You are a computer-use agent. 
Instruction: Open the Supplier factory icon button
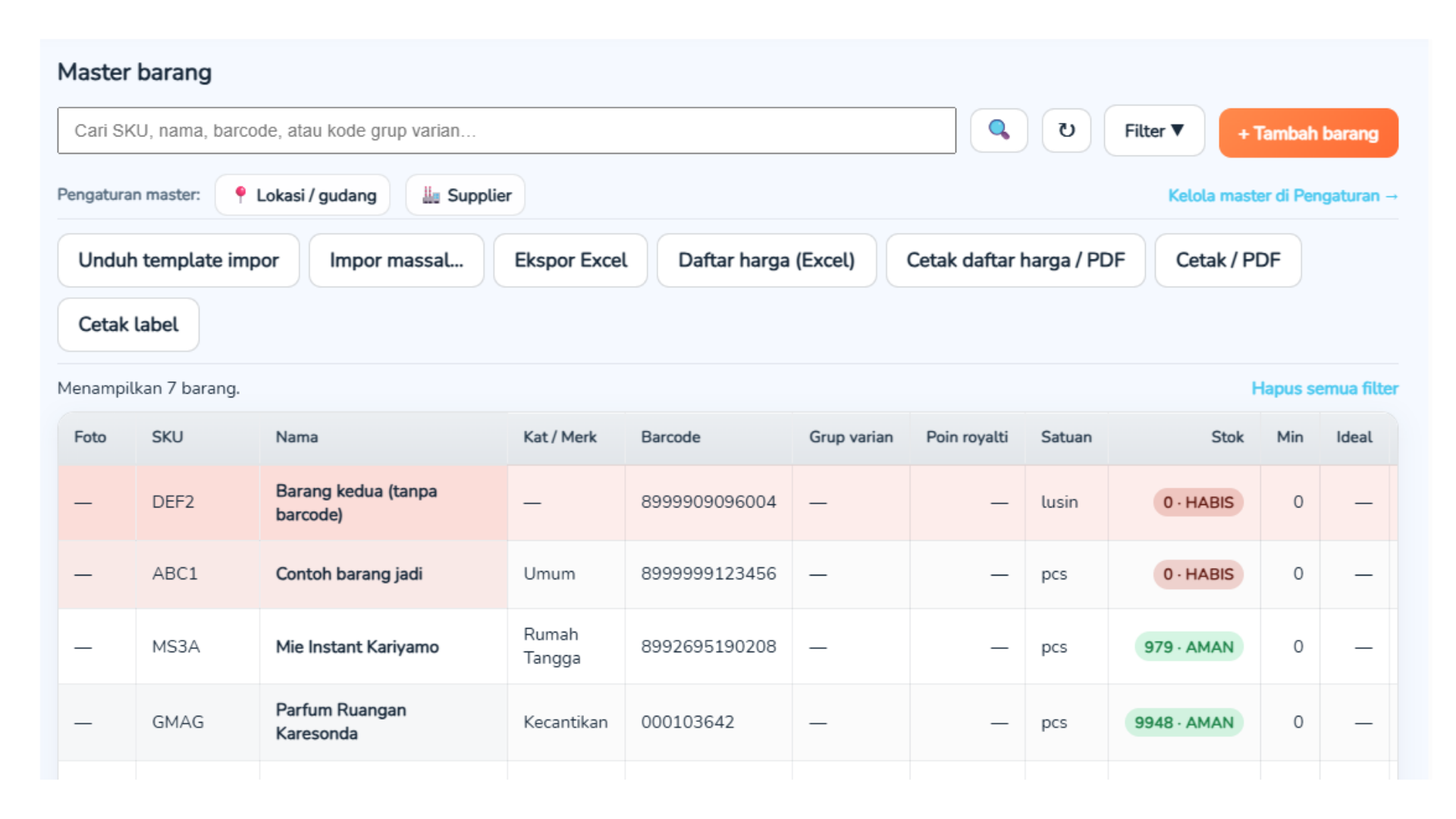pos(466,195)
